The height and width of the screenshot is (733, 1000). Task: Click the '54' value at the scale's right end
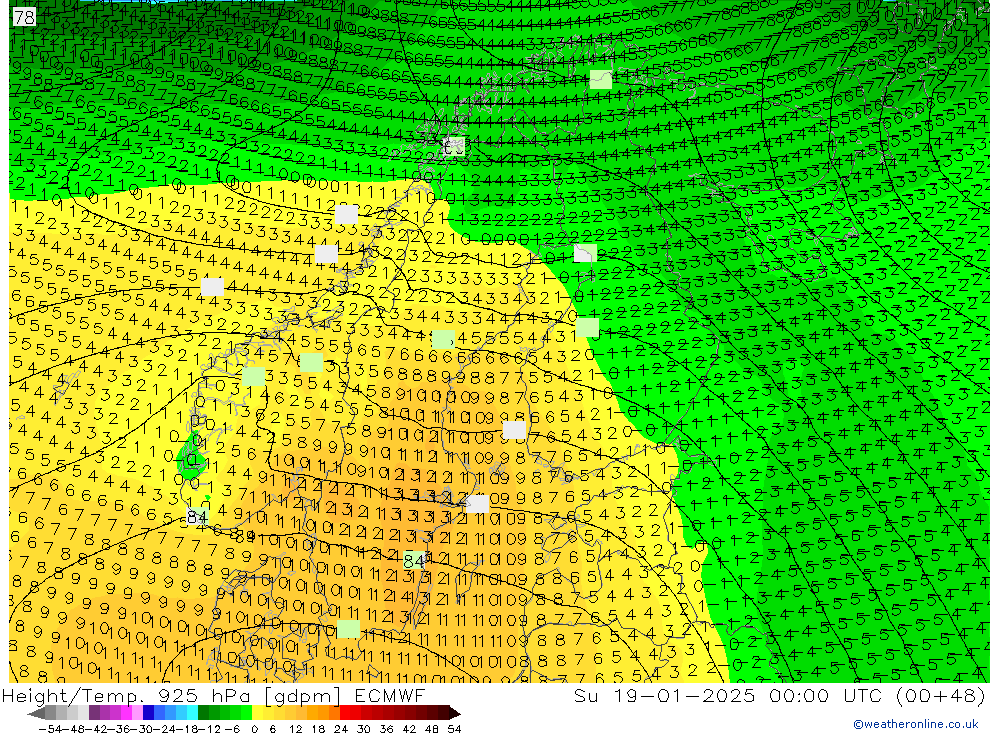coord(454,728)
